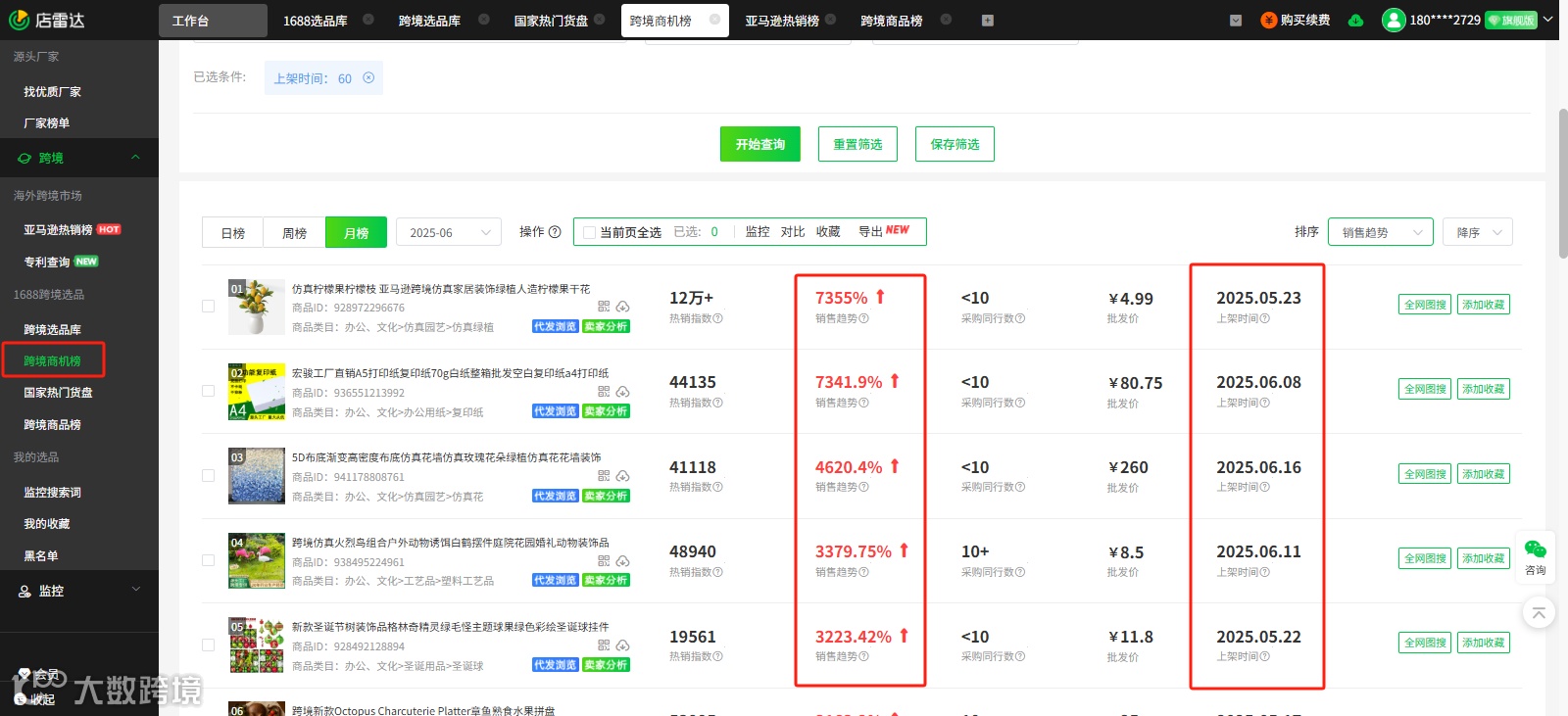Close the 亚马逊热销榜 tab

(830, 19)
